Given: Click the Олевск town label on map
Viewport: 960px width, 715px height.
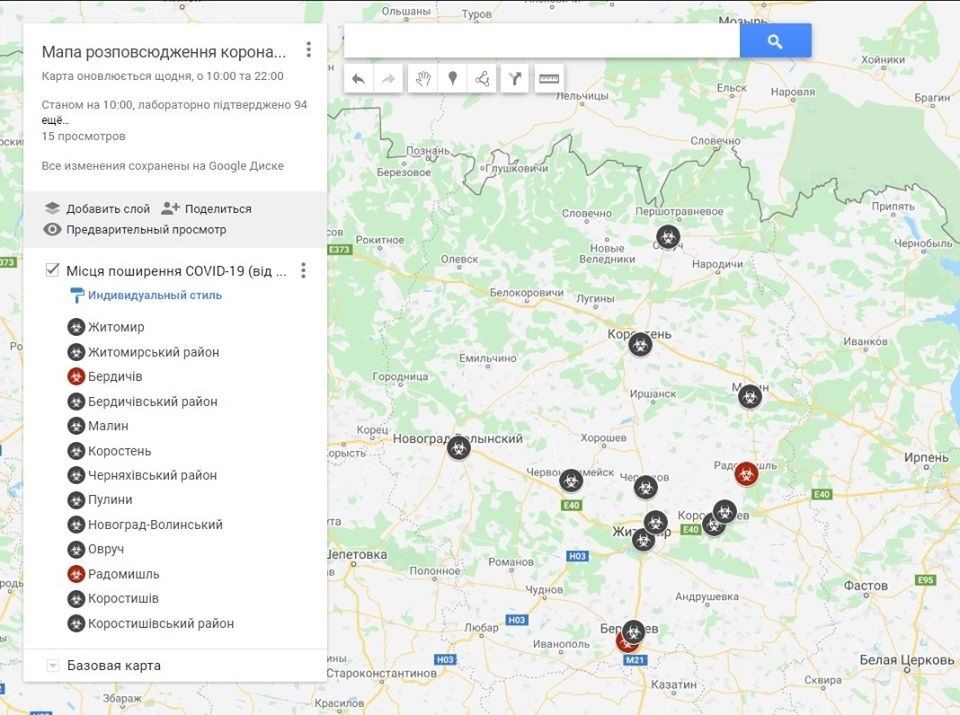Looking at the screenshot, I should click(x=460, y=260).
